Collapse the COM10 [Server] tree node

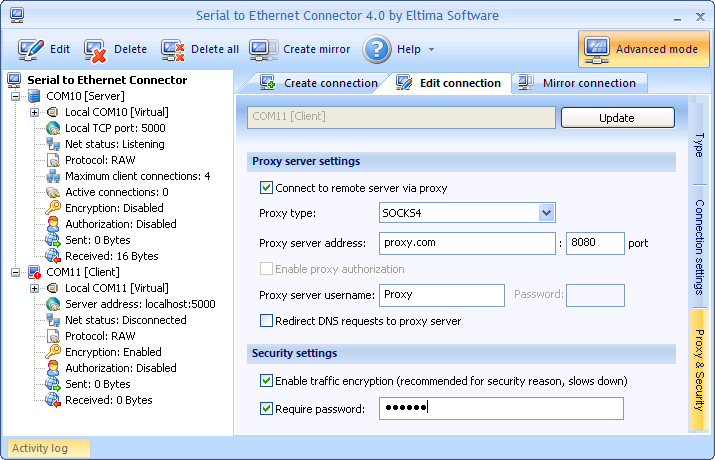point(16,96)
